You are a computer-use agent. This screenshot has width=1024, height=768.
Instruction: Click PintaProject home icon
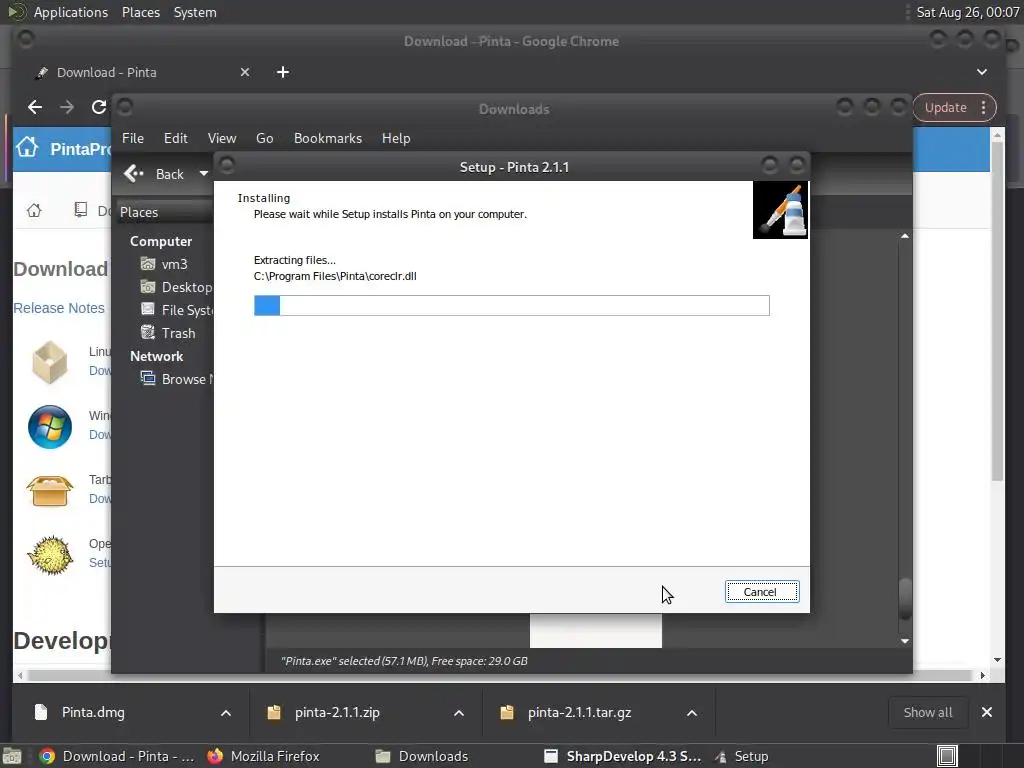(27, 148)
